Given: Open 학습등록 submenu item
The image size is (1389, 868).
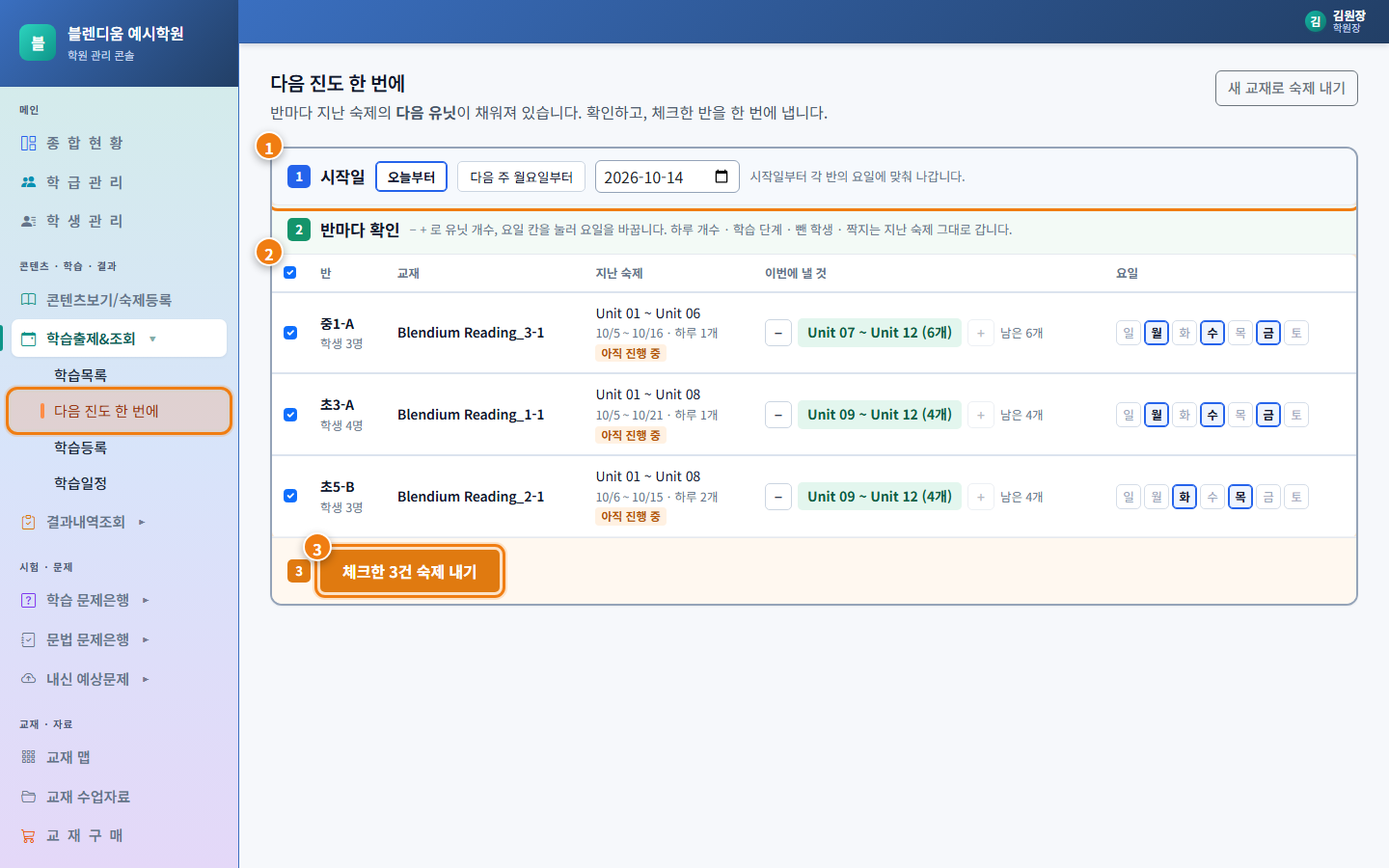Looking at the screenshot, I should (81, 448).
